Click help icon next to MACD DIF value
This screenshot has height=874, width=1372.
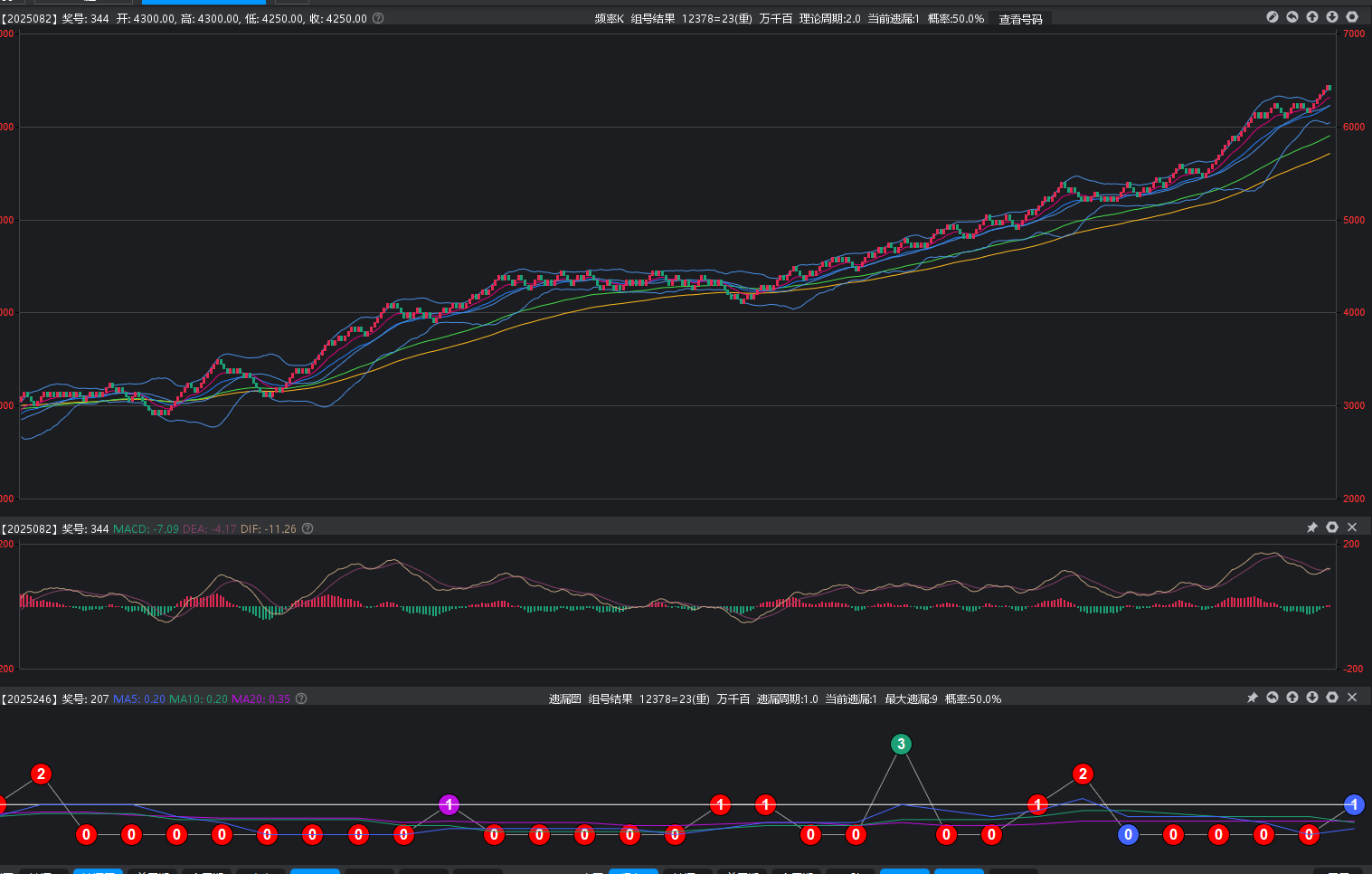308,528
